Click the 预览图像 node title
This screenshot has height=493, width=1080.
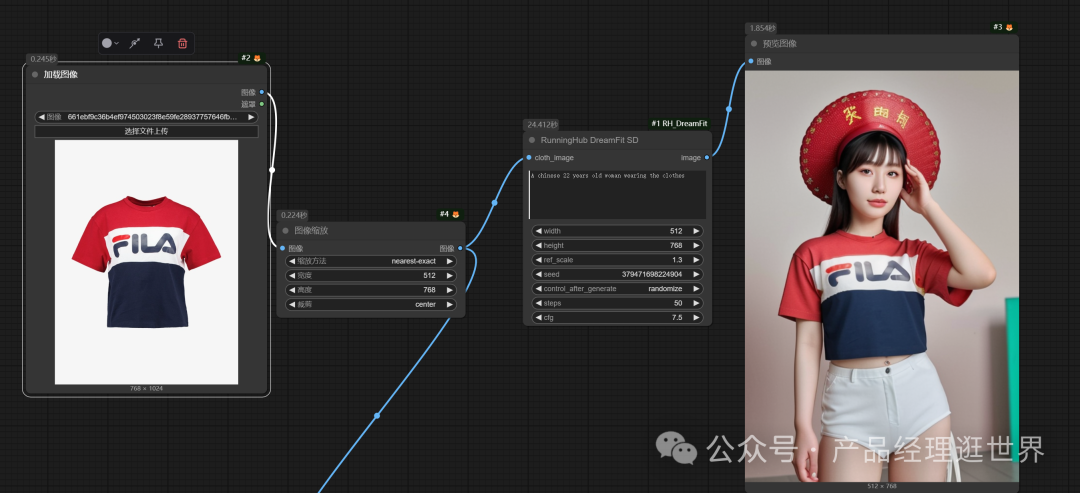(x=780, y=43)
